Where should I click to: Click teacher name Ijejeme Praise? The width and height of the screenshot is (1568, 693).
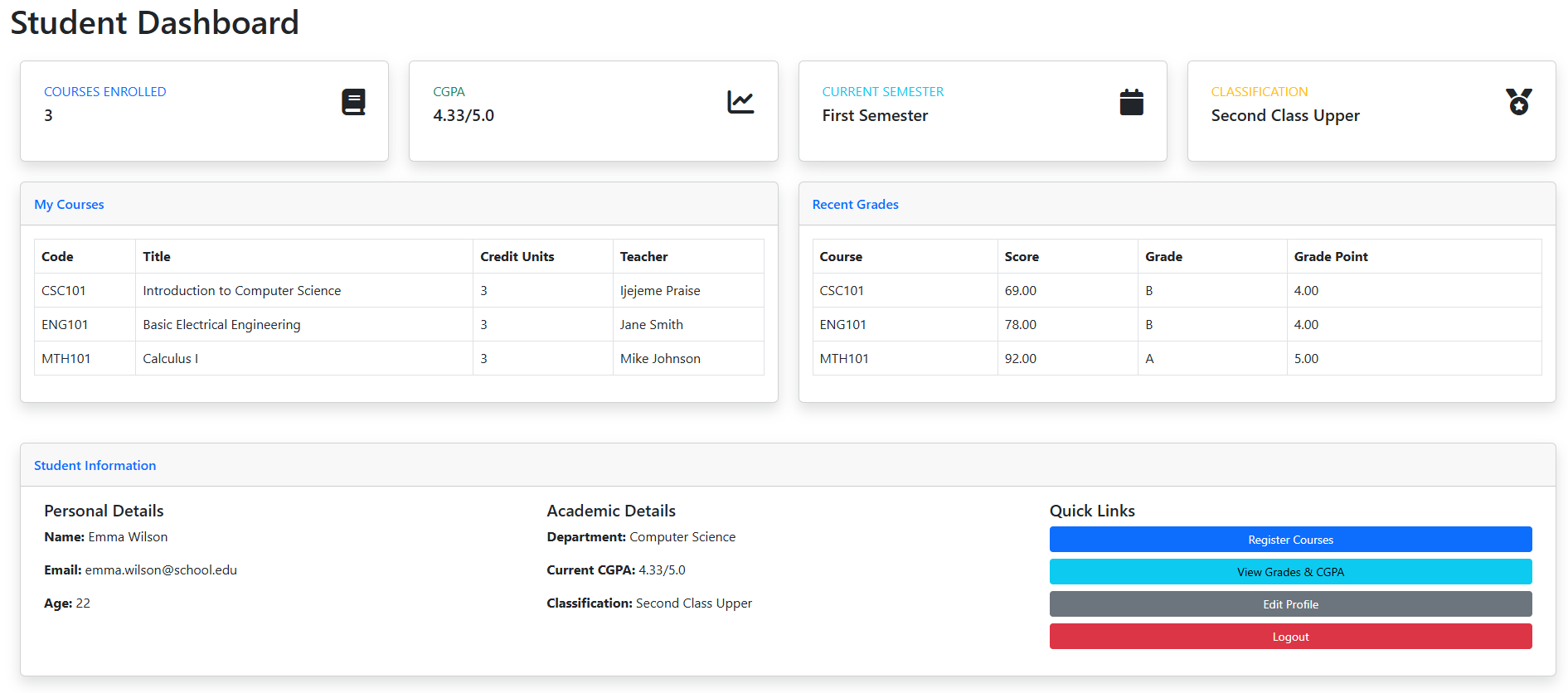pos(660,290)
